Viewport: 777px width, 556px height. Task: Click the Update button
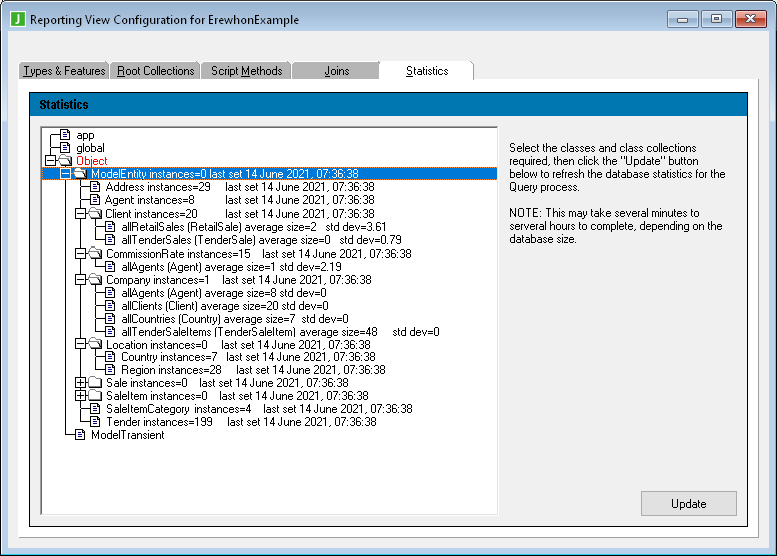[x=688, y=503]
